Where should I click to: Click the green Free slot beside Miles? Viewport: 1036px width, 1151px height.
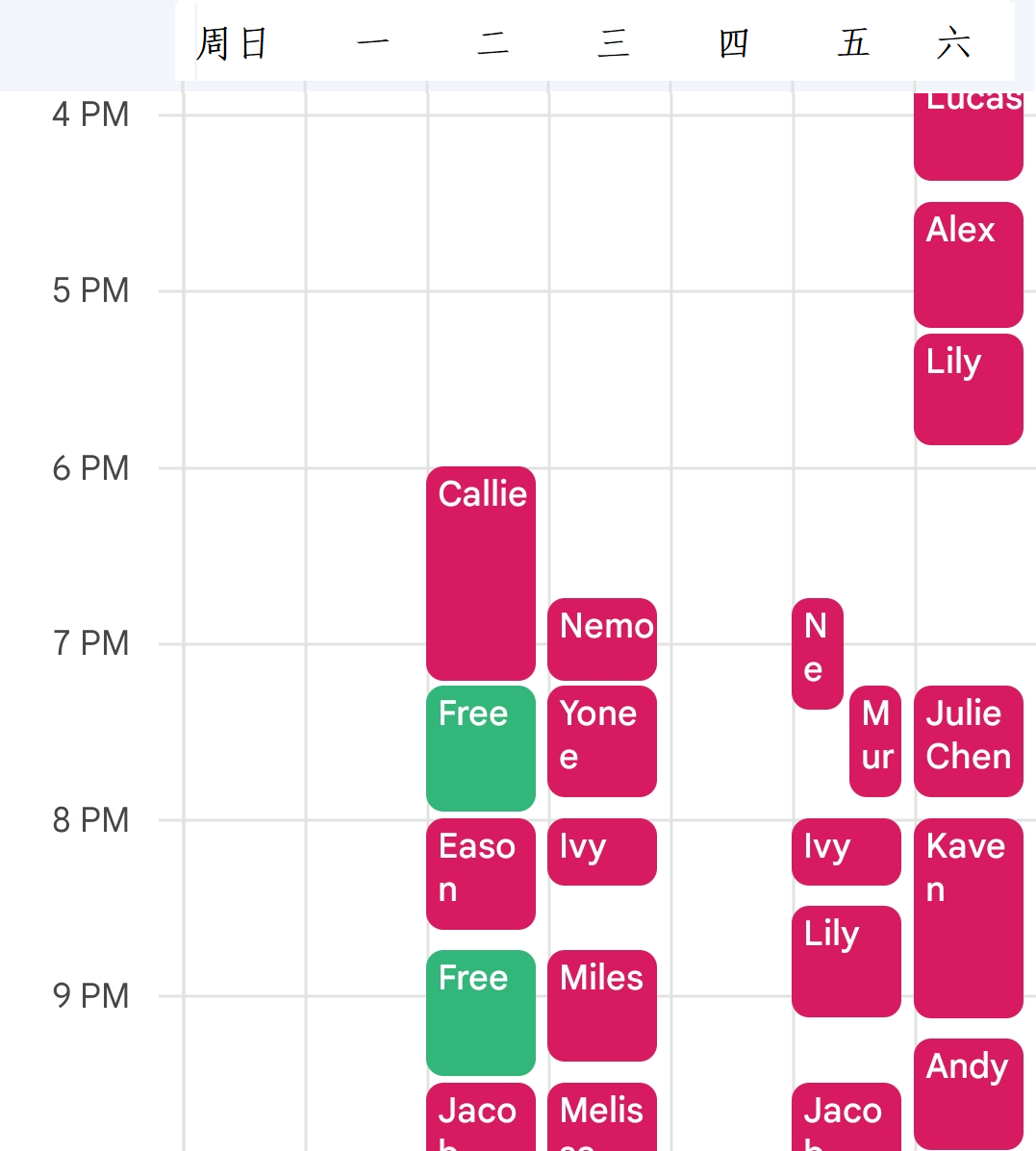480,1013
